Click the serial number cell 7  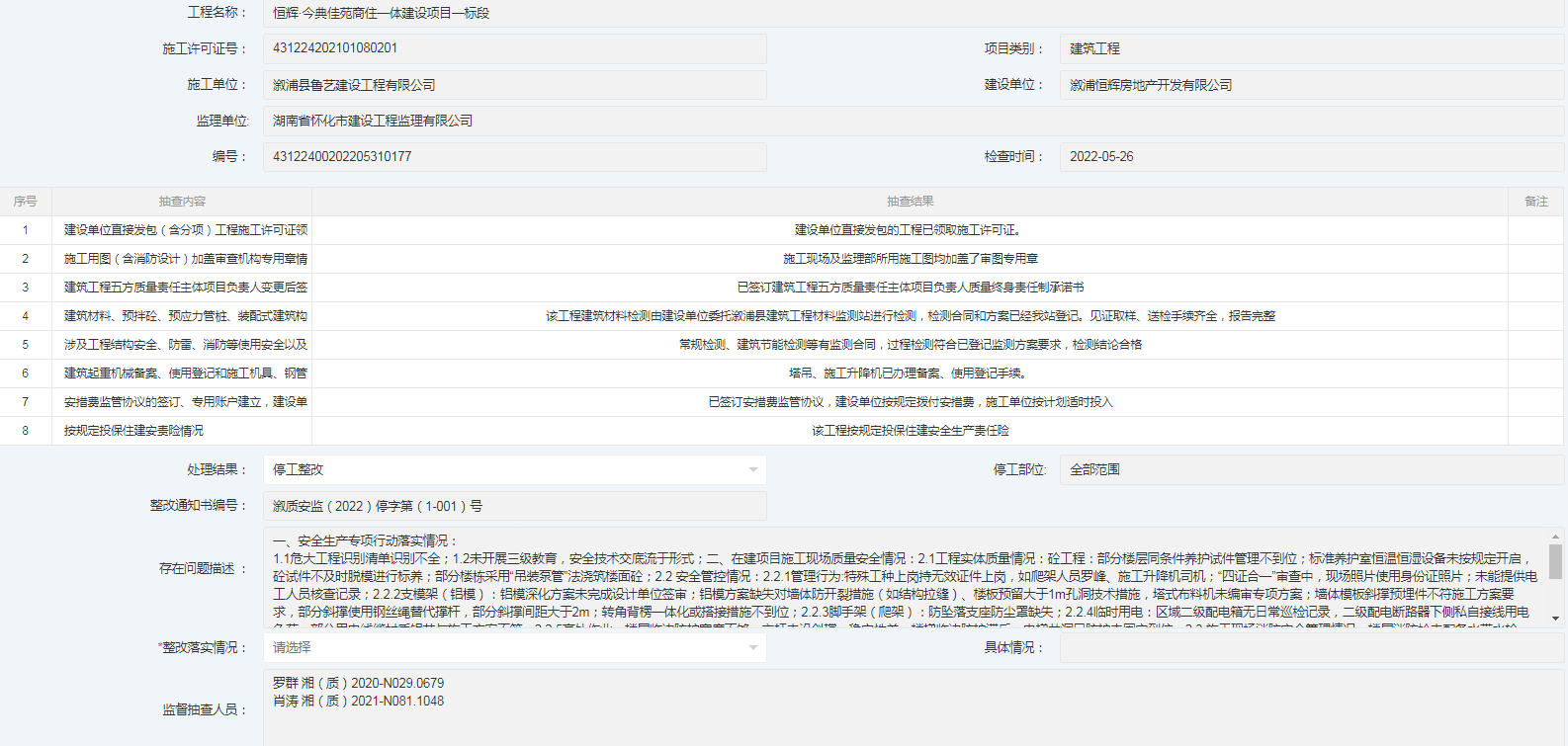tap(26, 402)
